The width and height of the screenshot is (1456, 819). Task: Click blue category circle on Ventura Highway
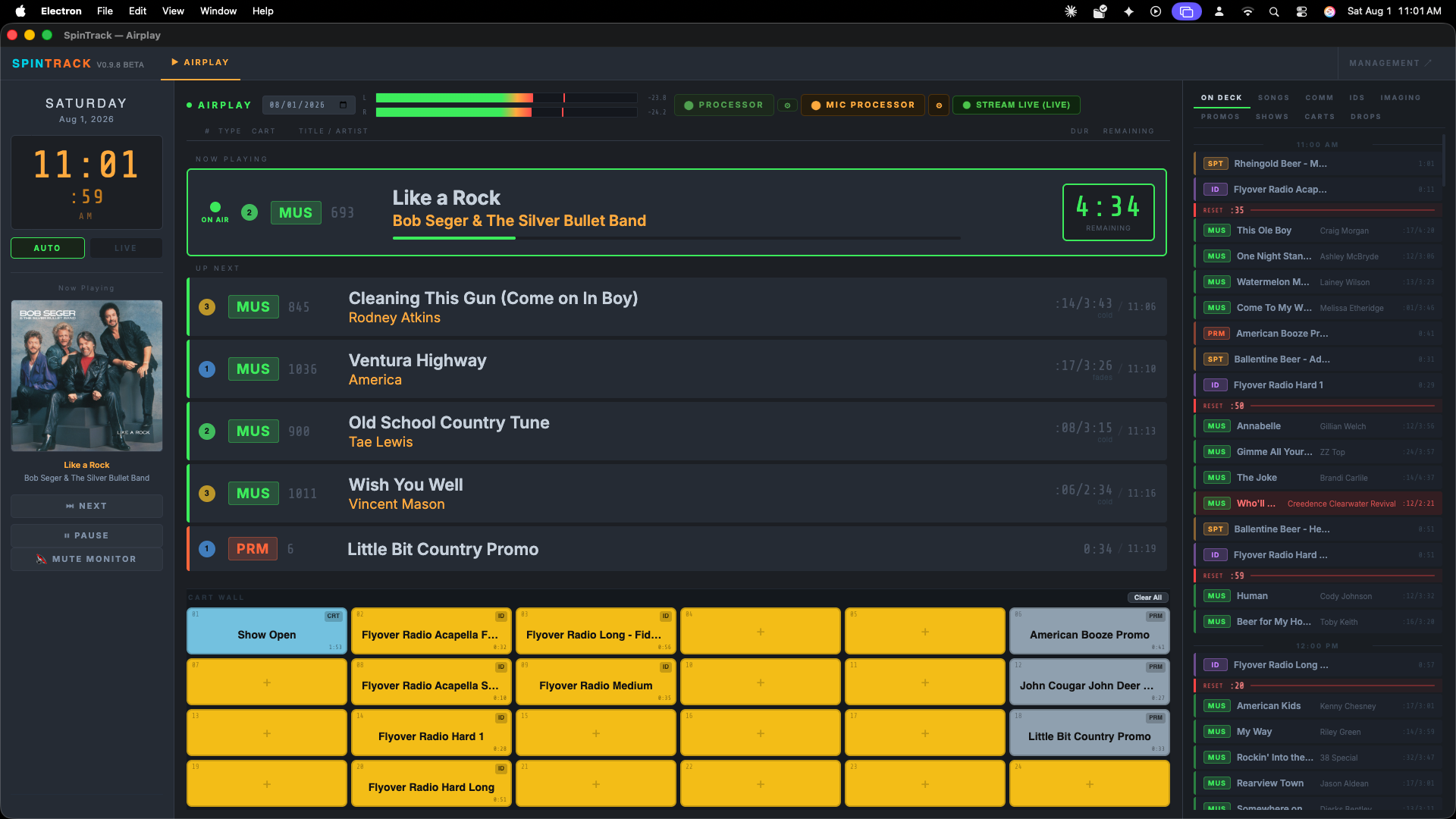click(x=207, y=369)
